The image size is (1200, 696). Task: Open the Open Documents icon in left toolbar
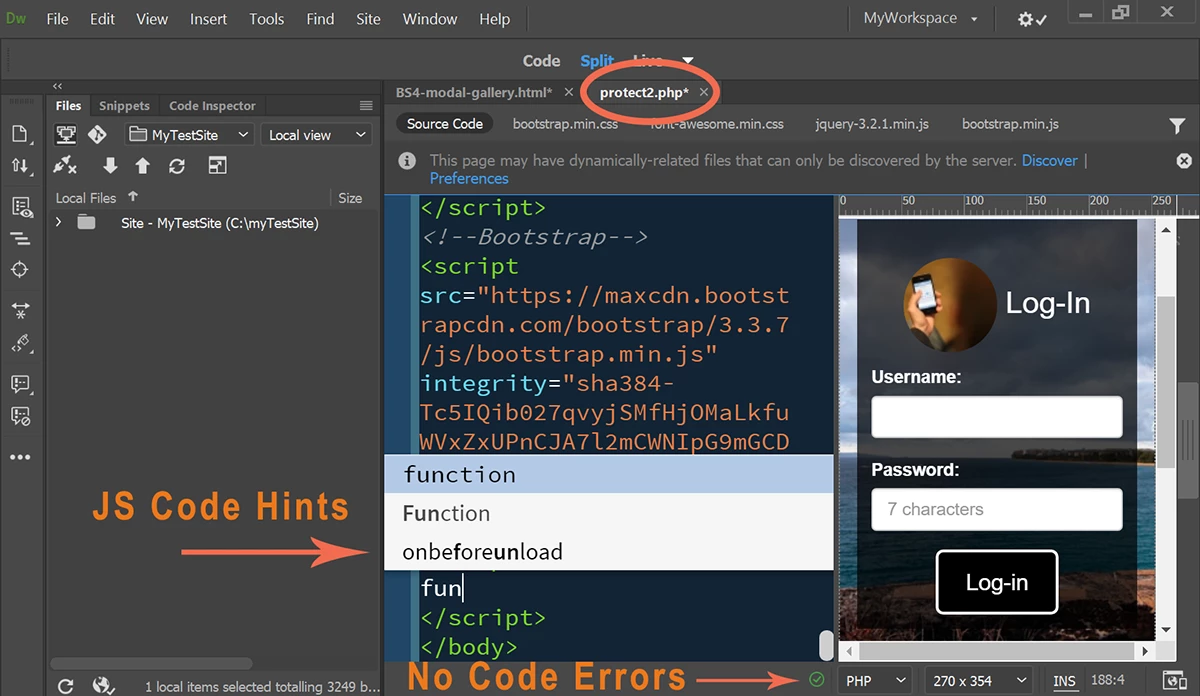(x=21, y=134)
